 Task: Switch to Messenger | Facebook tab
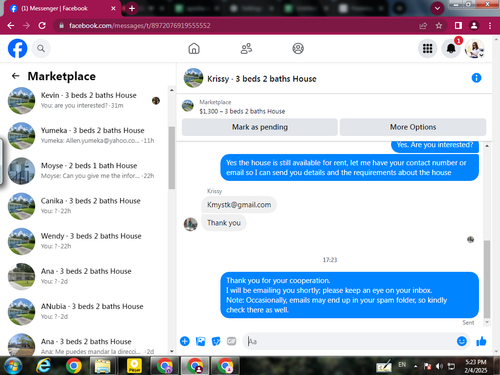[62, 8]
